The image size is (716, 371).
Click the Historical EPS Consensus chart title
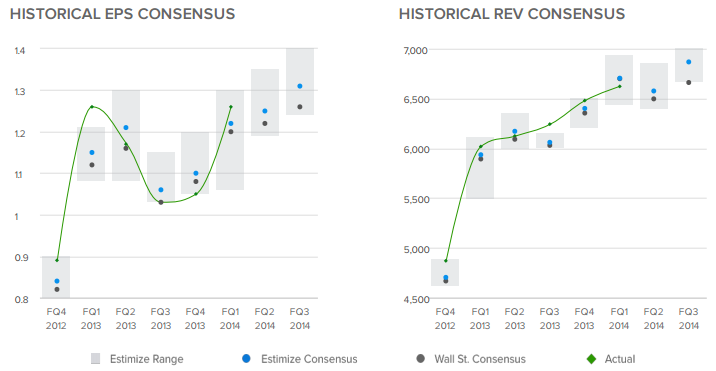pos(122,14)
